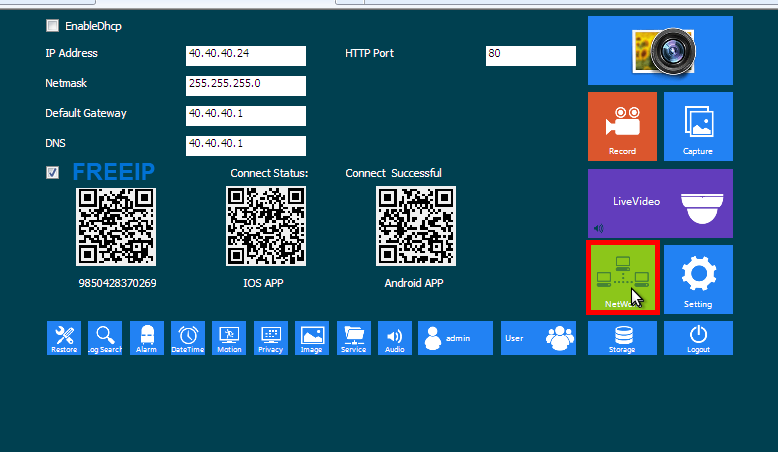Uncheck the FREEIP checkbox

(x=53, y=173)
